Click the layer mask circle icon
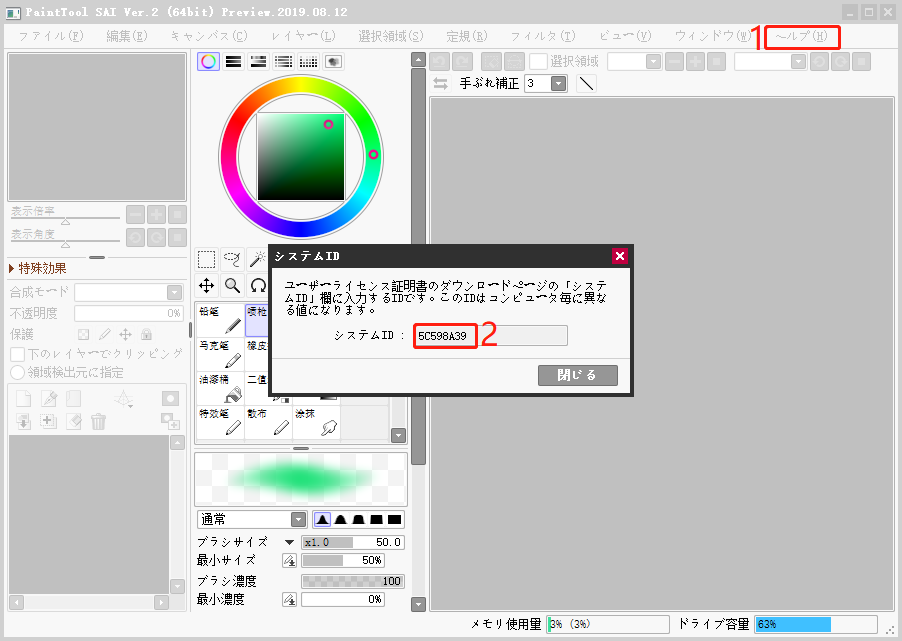Screen dimensions: 902x641 pyautogui.click(x=170, y=398)
